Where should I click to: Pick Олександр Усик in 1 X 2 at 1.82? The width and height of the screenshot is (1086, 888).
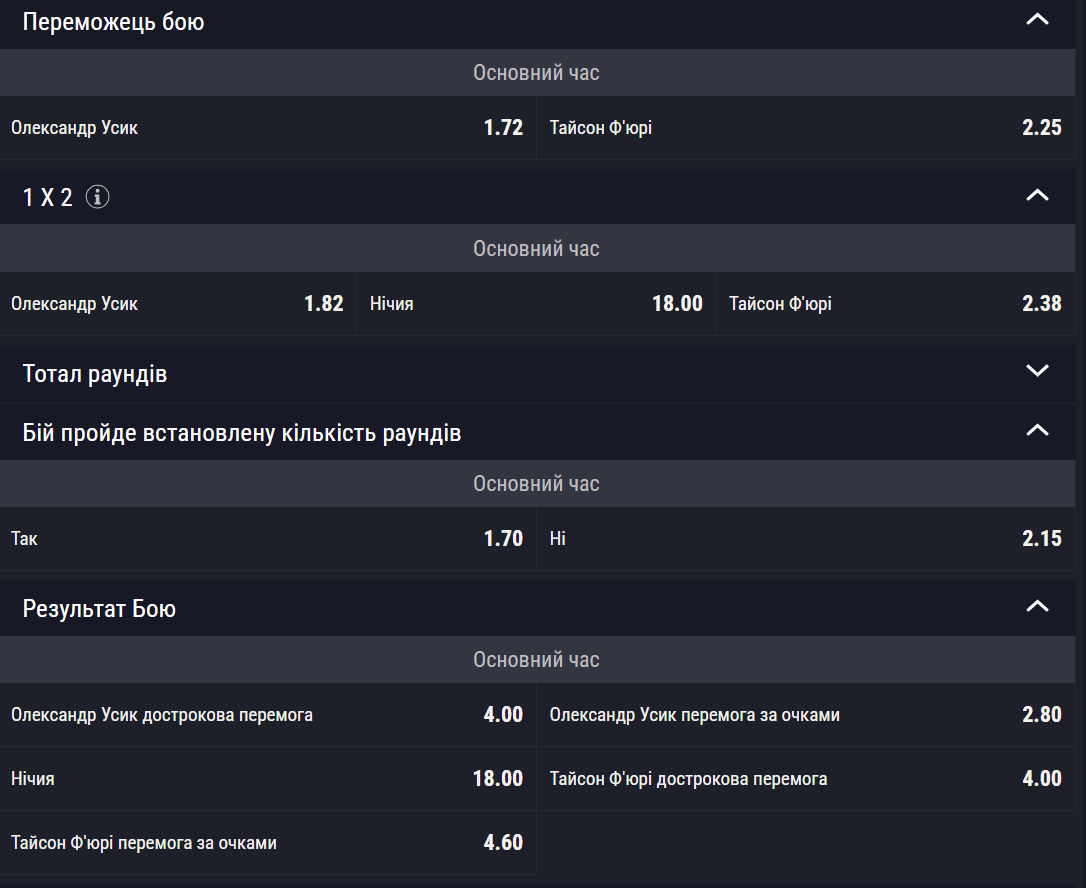click(177, 304)
